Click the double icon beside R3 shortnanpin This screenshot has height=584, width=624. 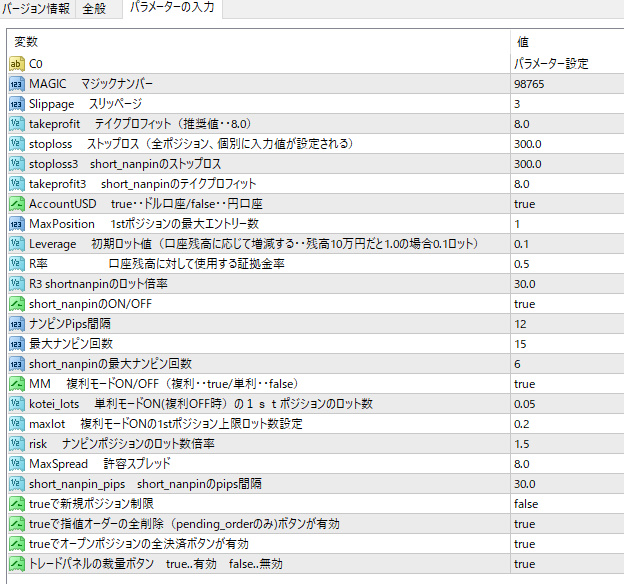17,284
